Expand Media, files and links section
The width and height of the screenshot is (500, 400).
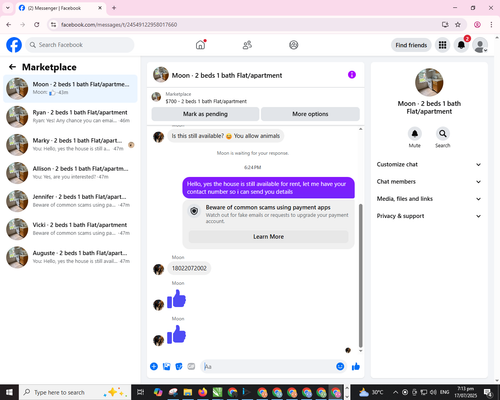coord(429,199)
